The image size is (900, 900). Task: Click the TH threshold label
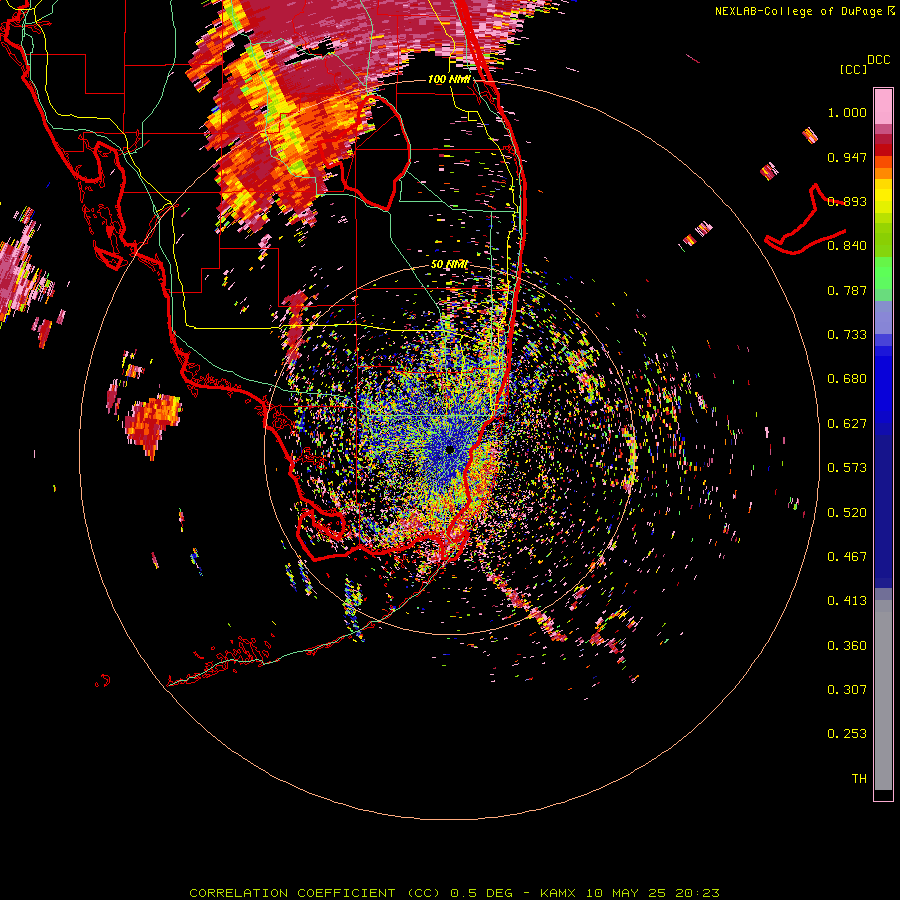[x=859, y=779]
